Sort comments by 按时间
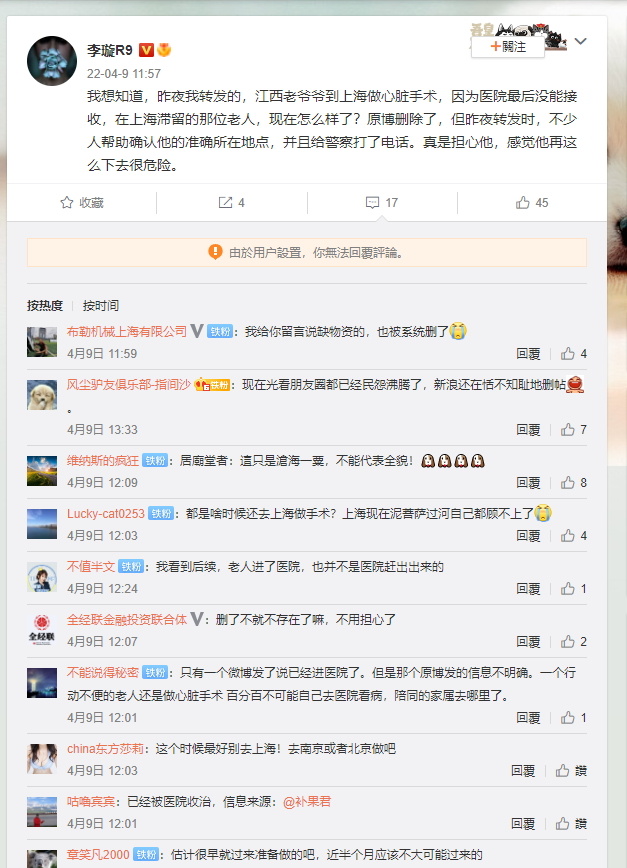 101,306
